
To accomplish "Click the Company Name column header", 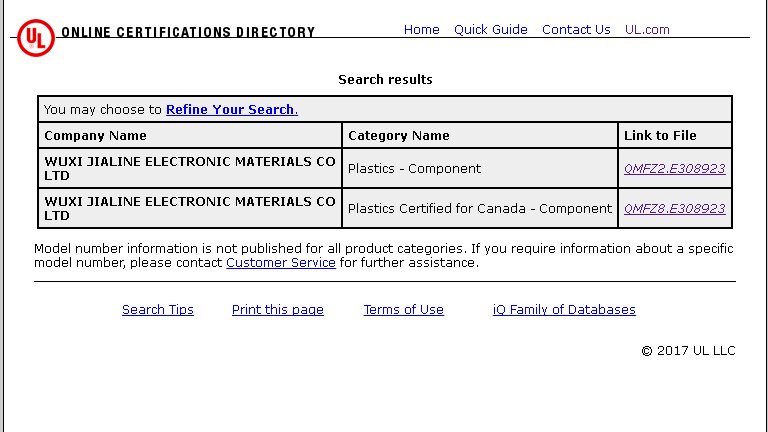I will pos(96,136).
